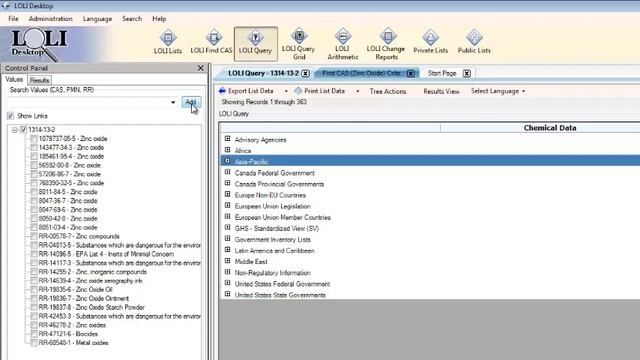Switch to the Values tab
This screenshot has width=640, height=360.
coord(14,80)
